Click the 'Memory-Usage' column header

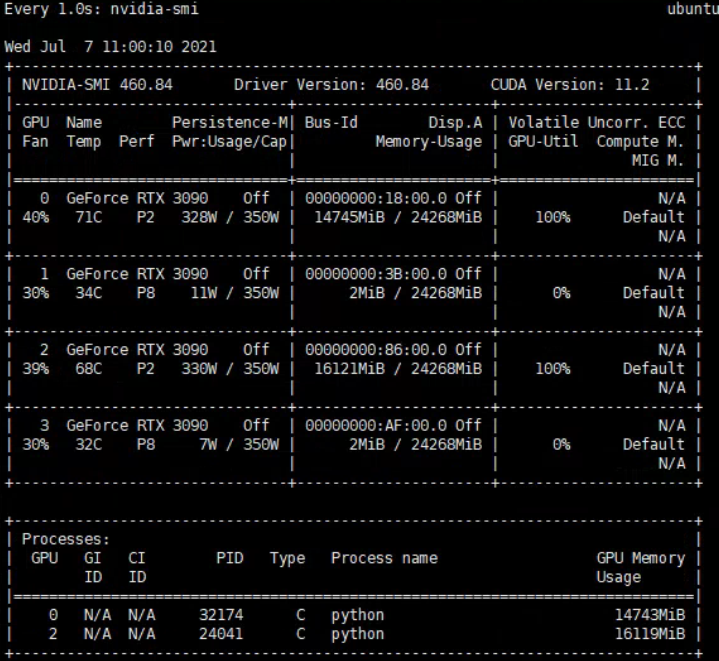coord(429,142)
